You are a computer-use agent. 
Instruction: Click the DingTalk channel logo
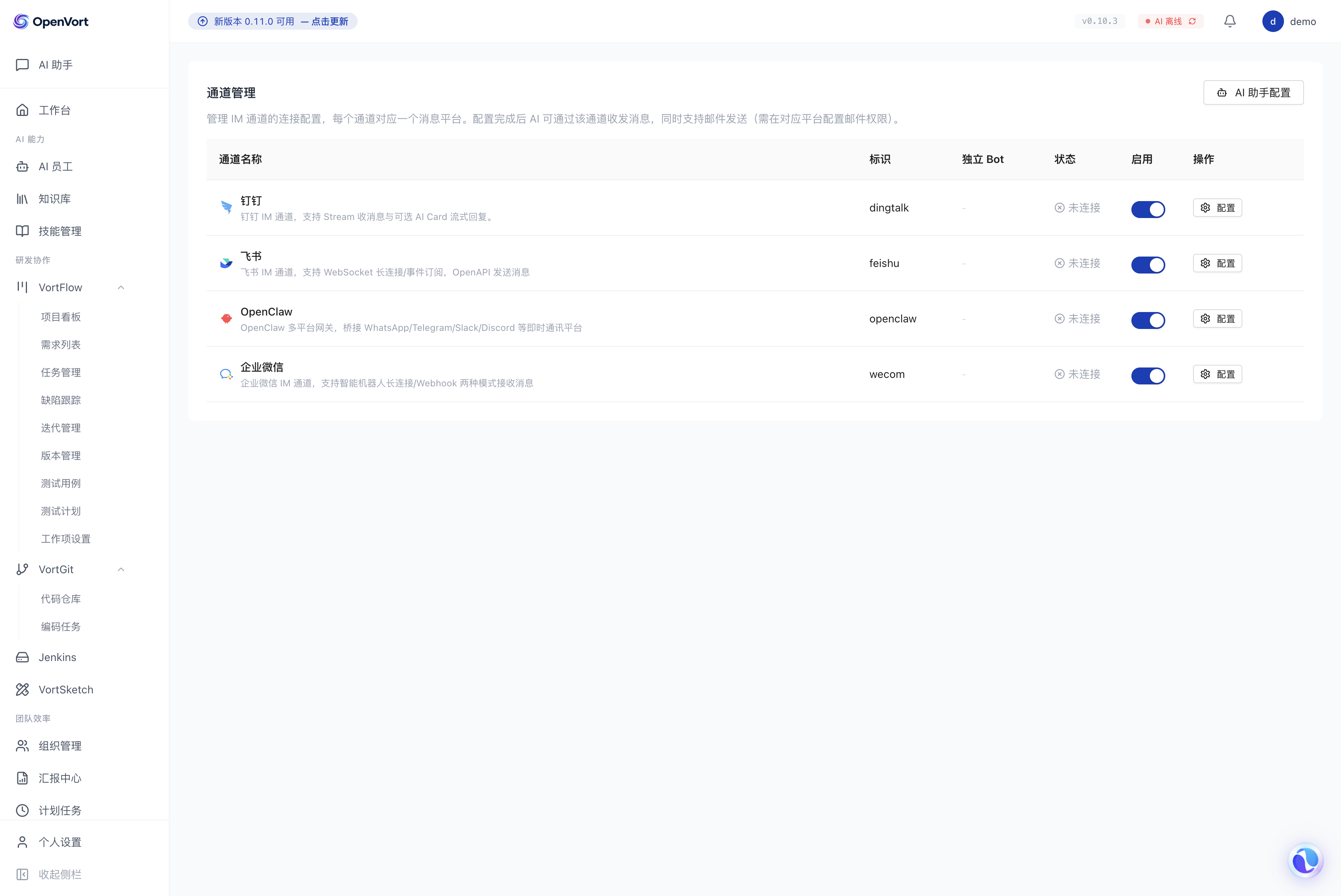(226, 207)
